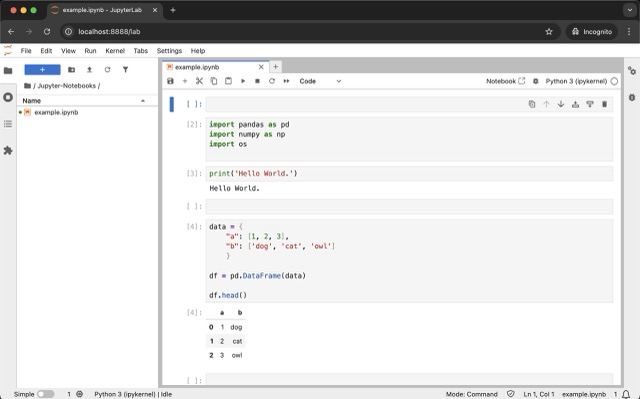Open the Edit menu
The width and height of the screenshot is (640, 399).
pos(46,51)
